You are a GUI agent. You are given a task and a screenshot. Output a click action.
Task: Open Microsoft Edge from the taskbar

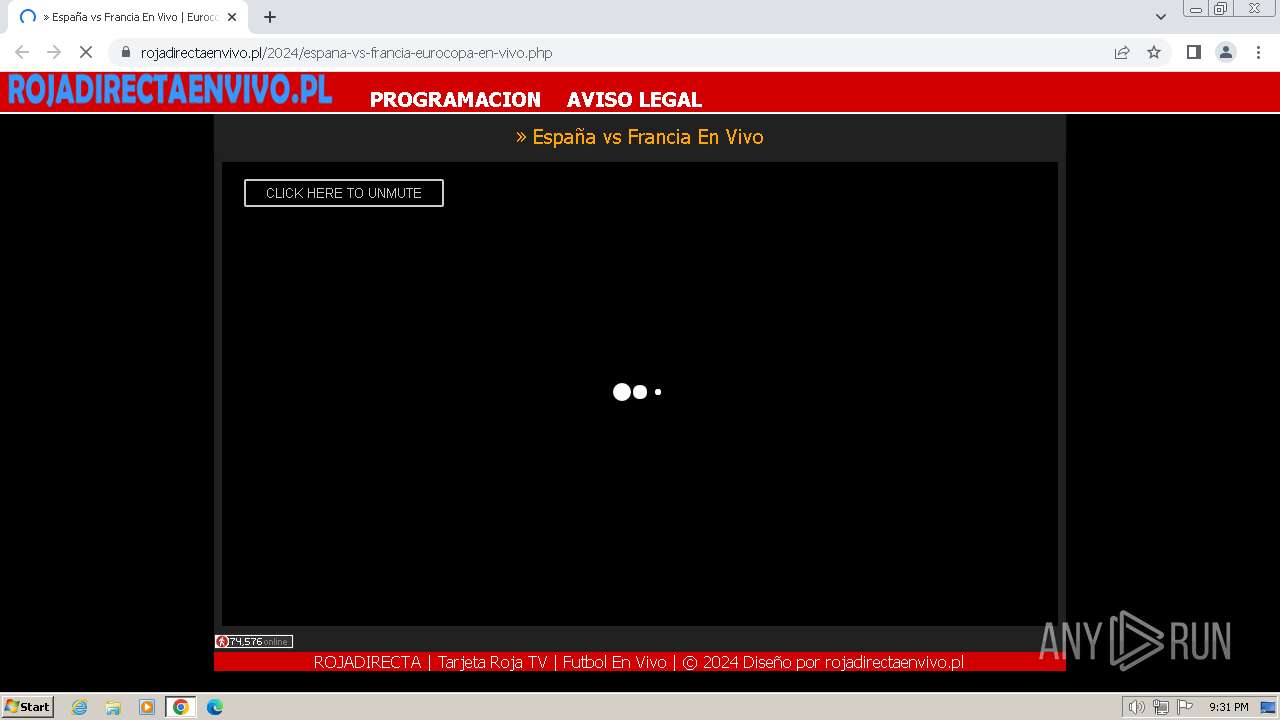215,707
